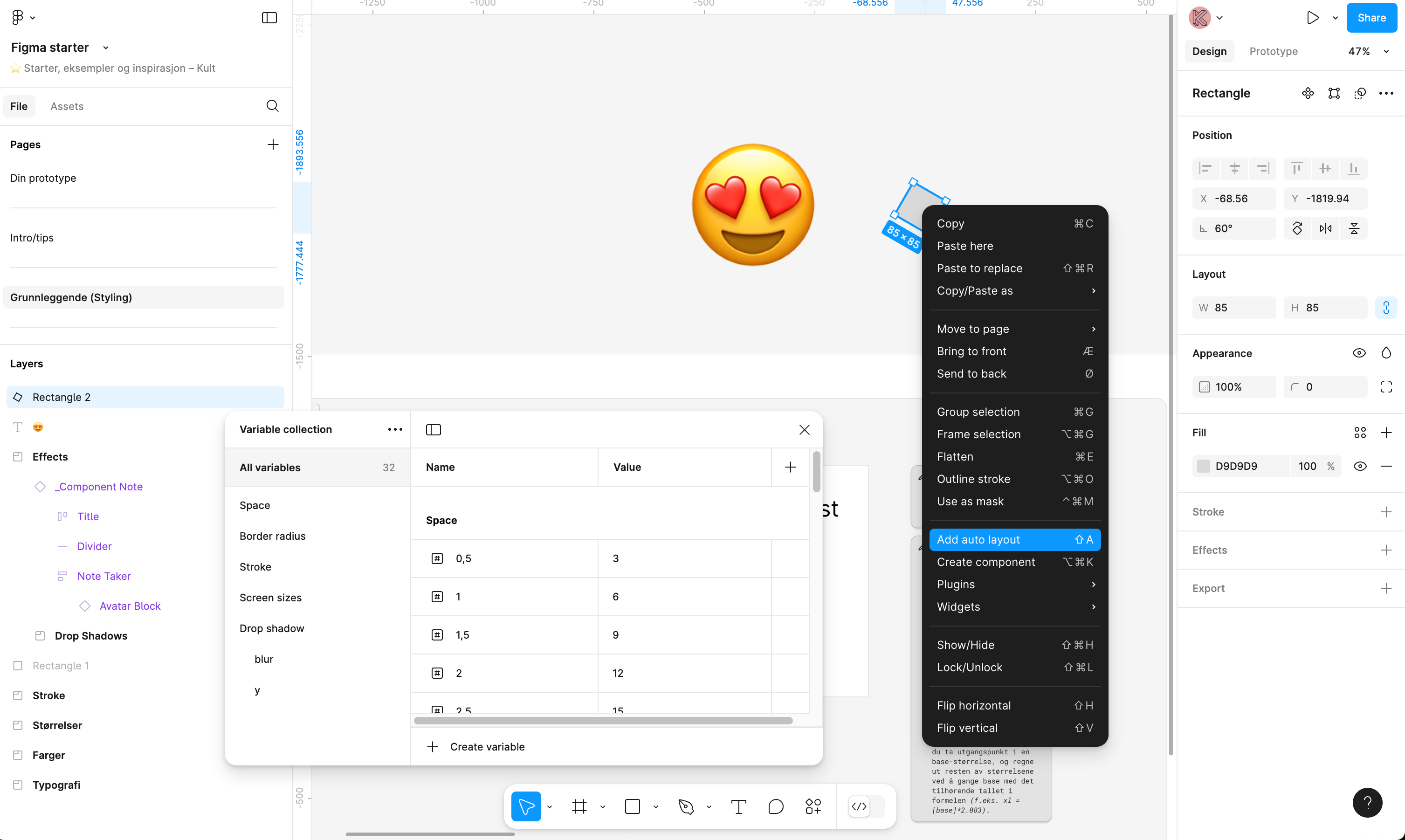The image size is (1405, 840).
Task: Click the Share button
Action: (x=1371, y=18)
